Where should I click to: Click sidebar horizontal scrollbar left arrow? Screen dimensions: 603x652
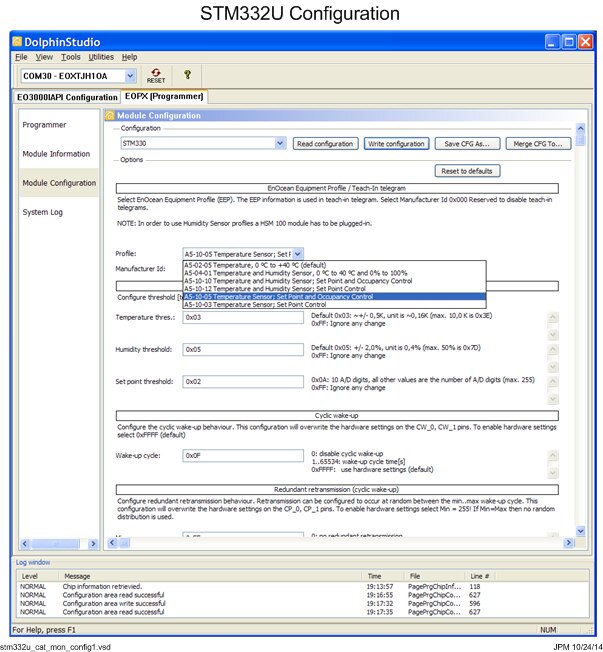(x=25, y=543)
